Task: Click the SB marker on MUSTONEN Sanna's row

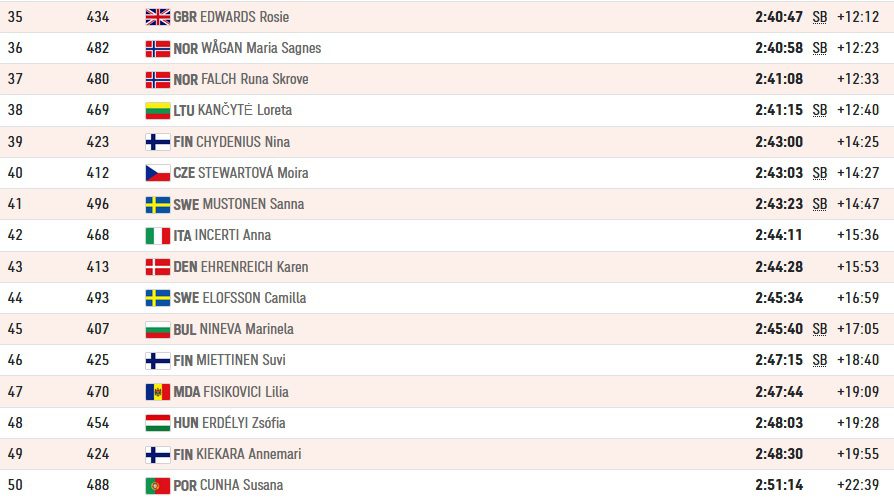Action: tap(820, 204)
